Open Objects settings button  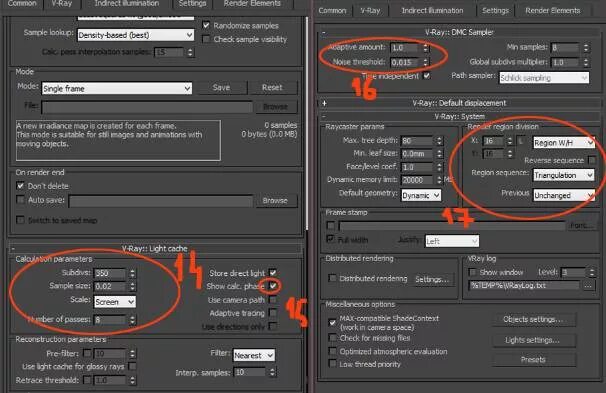click(533, 320)
